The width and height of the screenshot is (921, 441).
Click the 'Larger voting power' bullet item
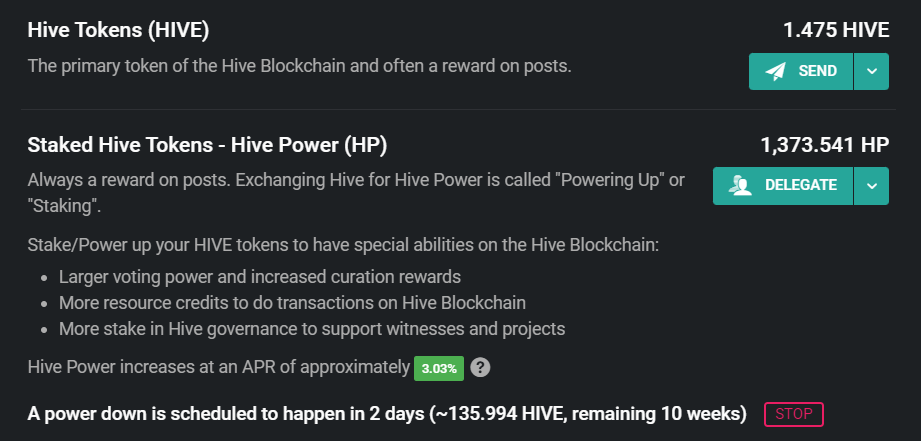coord(260,277)
